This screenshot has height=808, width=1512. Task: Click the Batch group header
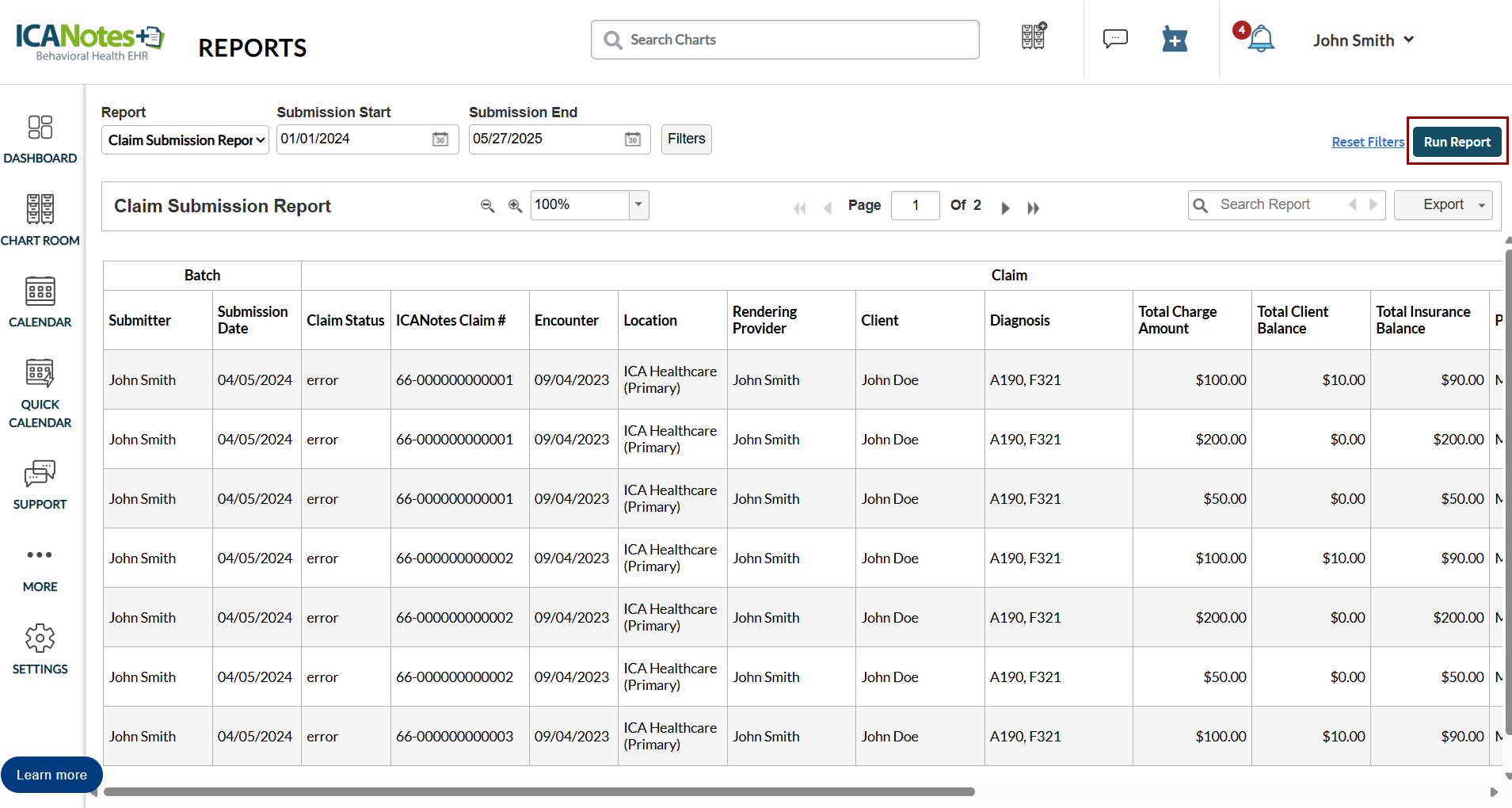[x=202, y=275]
